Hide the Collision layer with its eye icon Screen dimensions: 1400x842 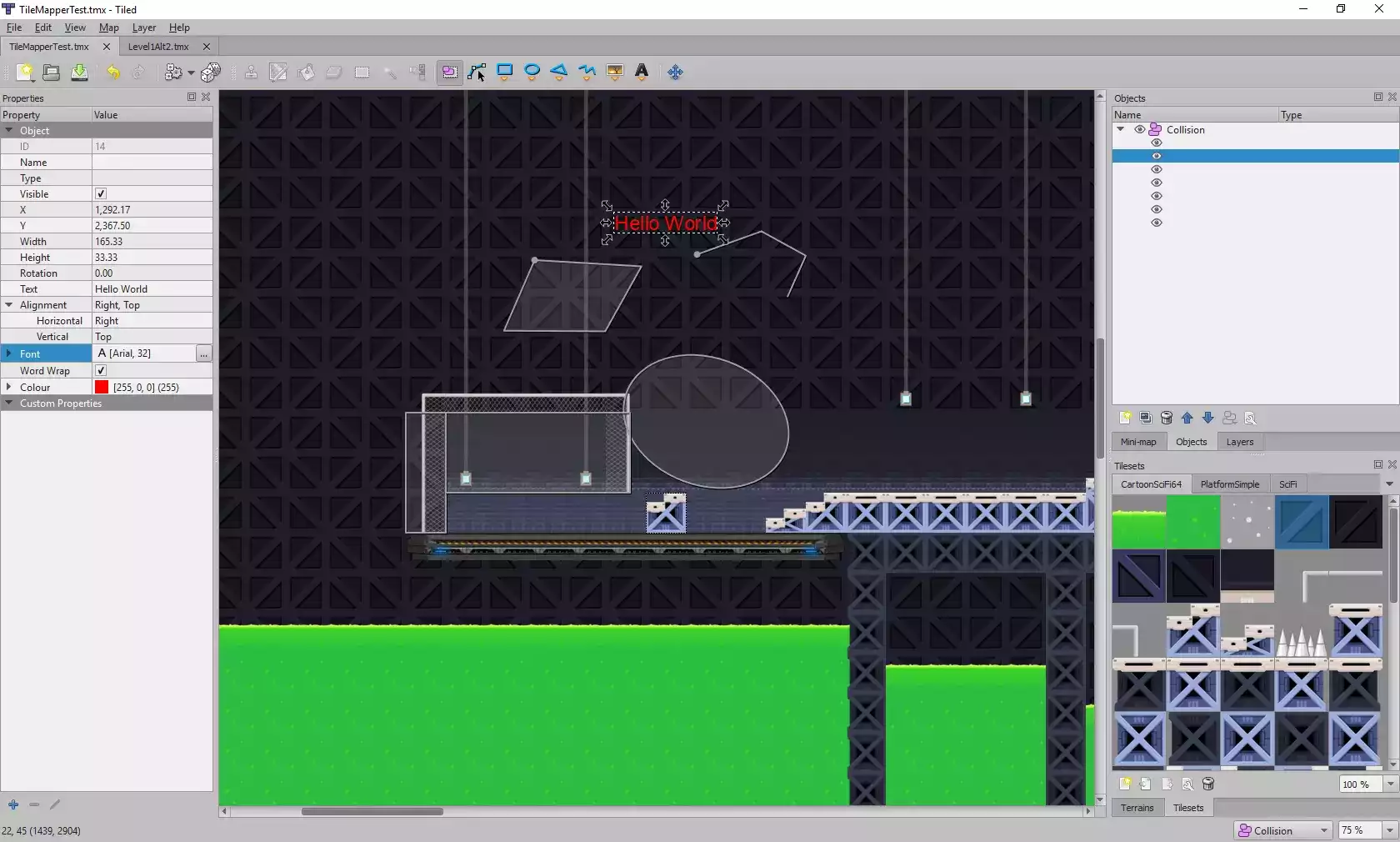pyautogui.click(x=1140, y=130)
